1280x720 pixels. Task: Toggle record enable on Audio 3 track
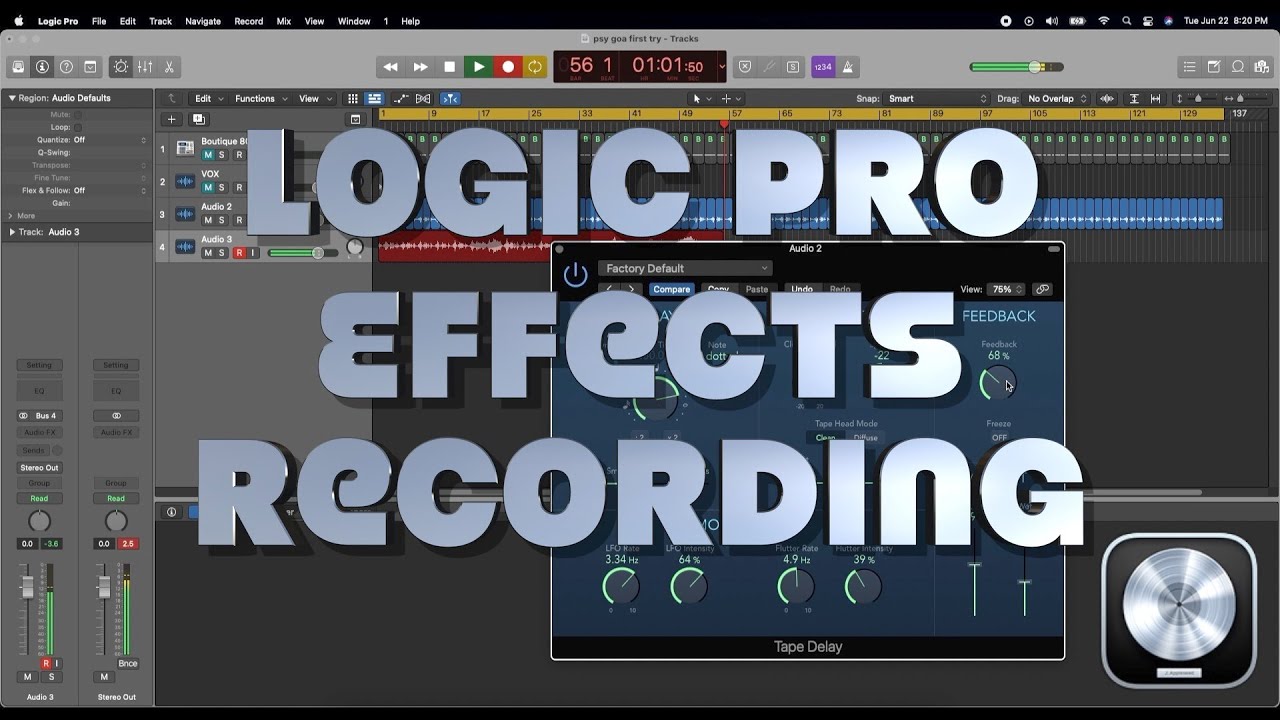pos(239,253)
